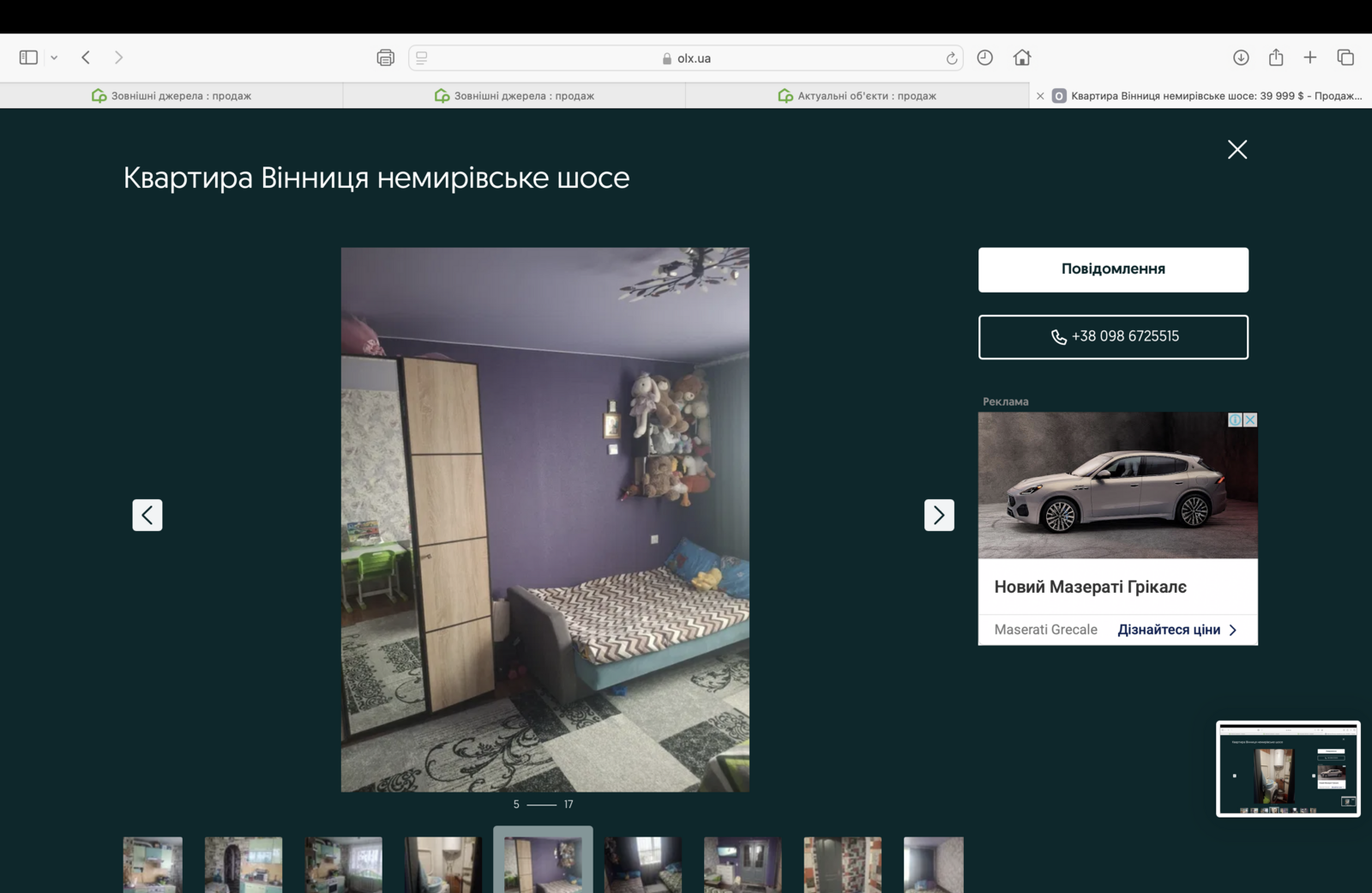The image size is (1372, 893).
Task: Click the Share icon in toolbar
Action: pos(1276,57)
